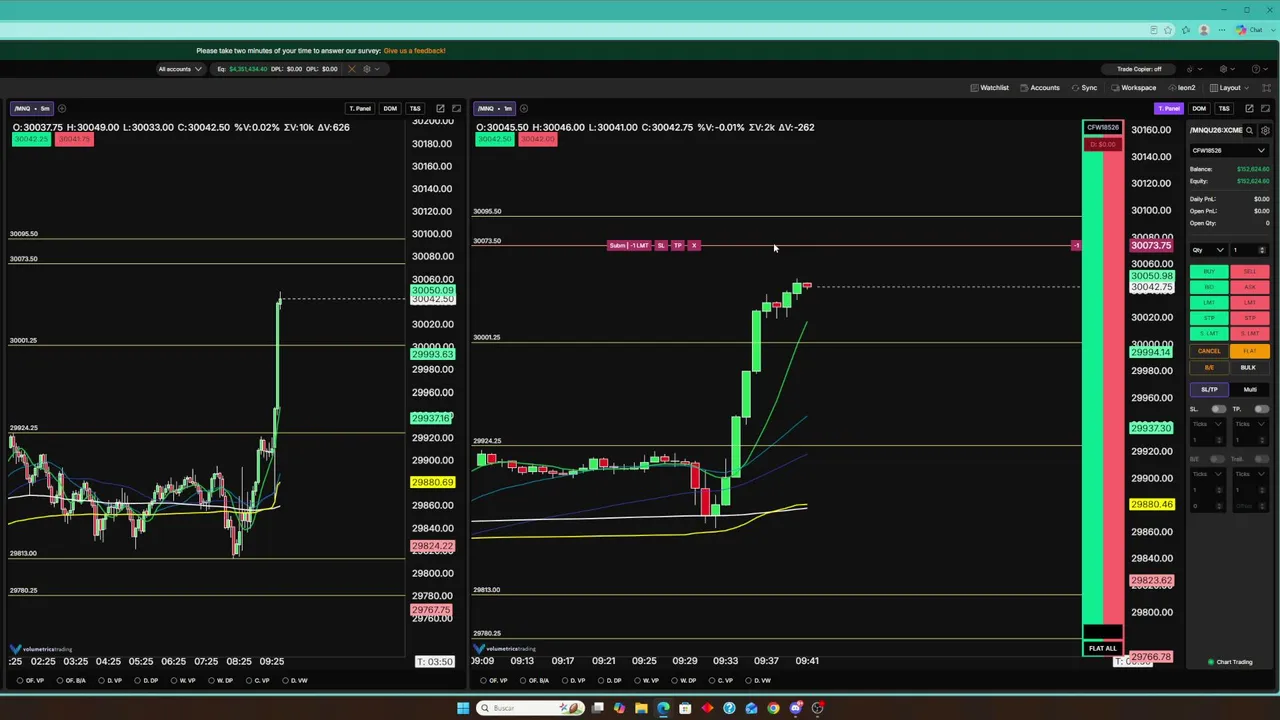
Task: Toggle the TP switch in trade panel
Action: (x=1261, y=409)
